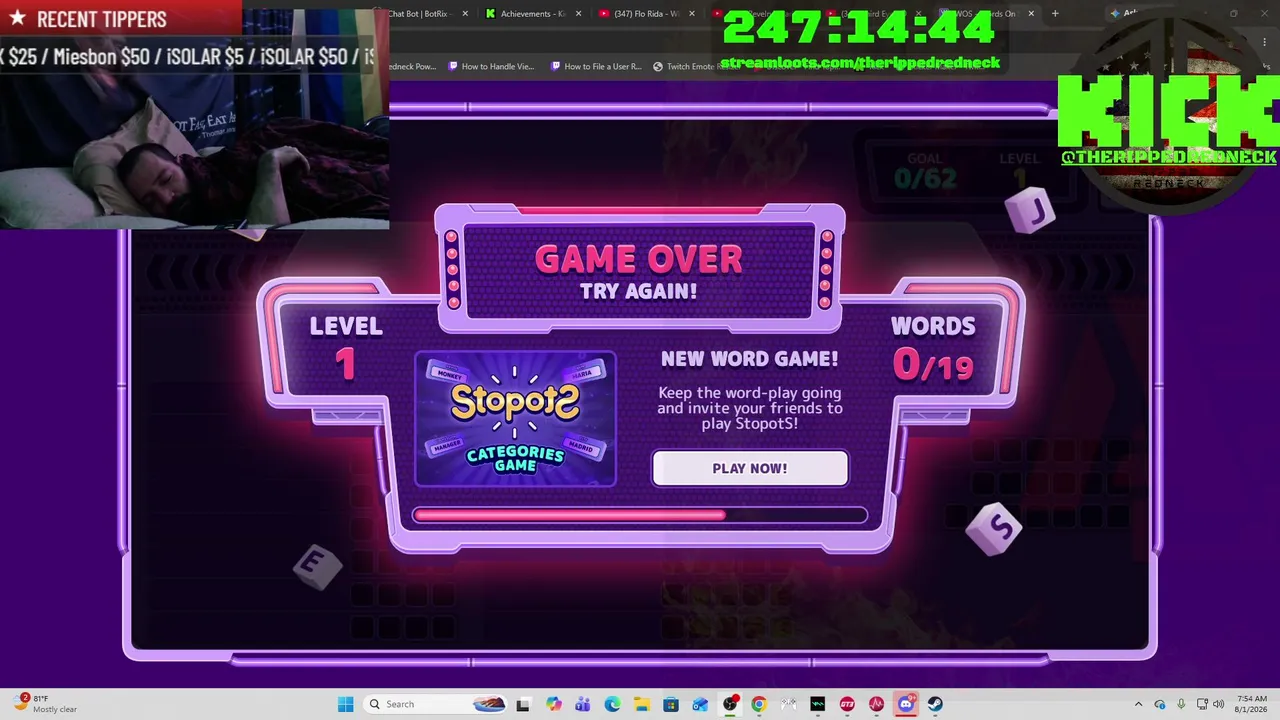Click the PLAY NOW! button
This screenshot has width=1280, height=720.
[750, 468]
